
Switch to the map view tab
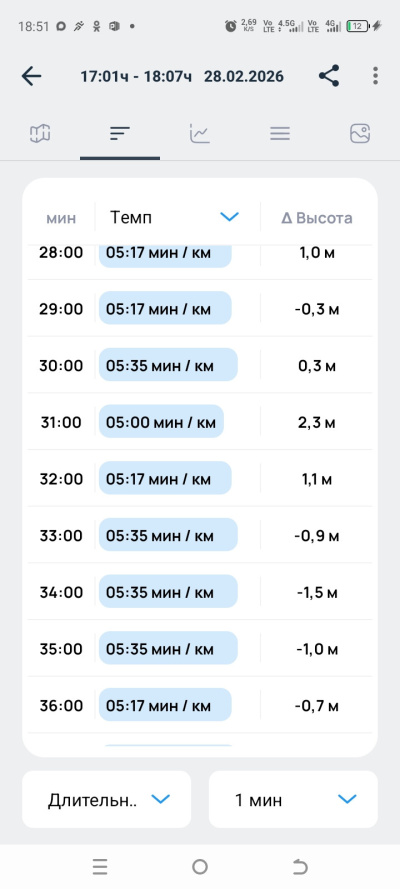(40, 134)
